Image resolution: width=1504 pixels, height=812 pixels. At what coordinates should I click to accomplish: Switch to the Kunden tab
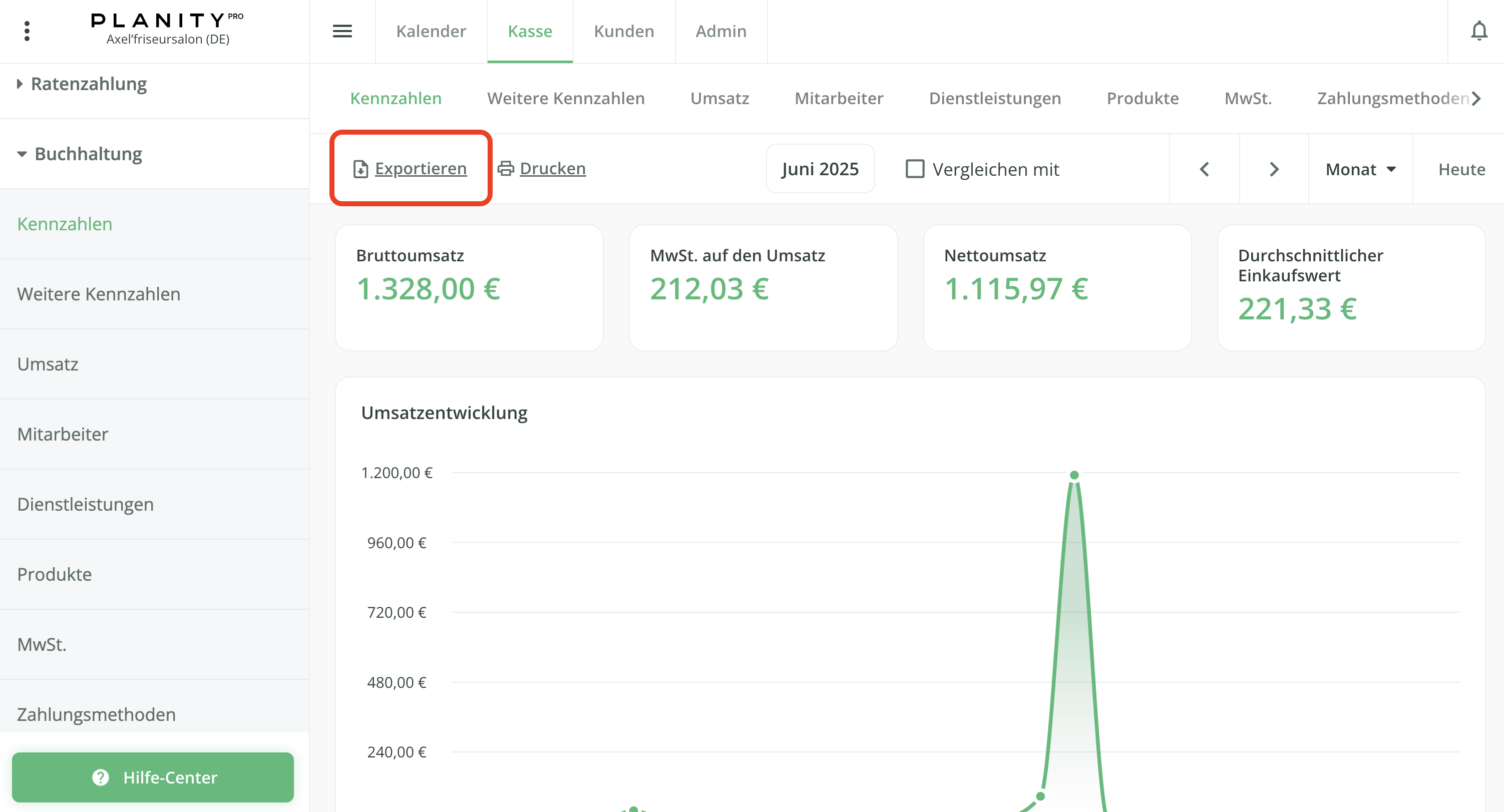point(623,31)
